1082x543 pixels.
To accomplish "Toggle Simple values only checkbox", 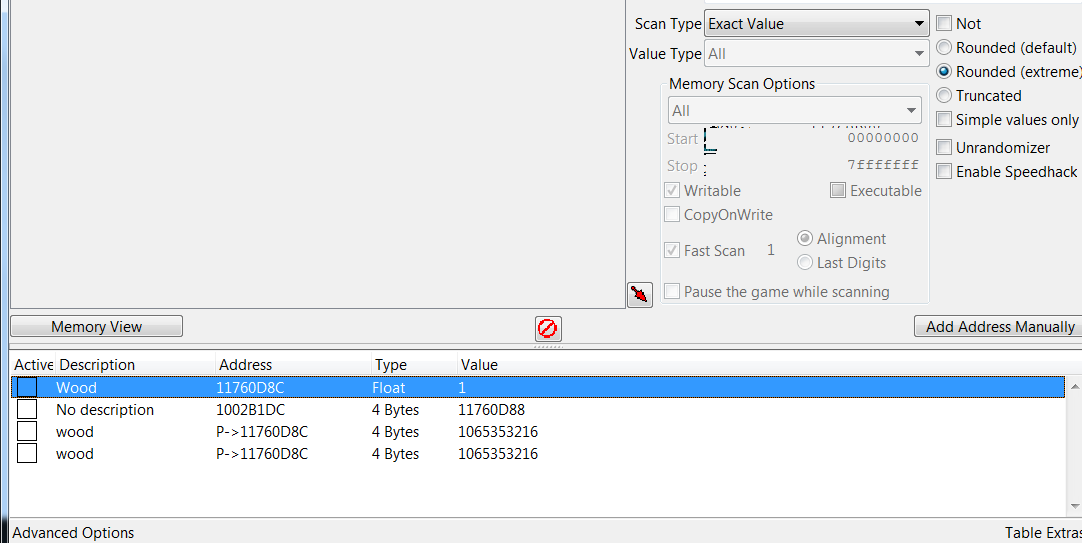I will (x=944, y=120).
